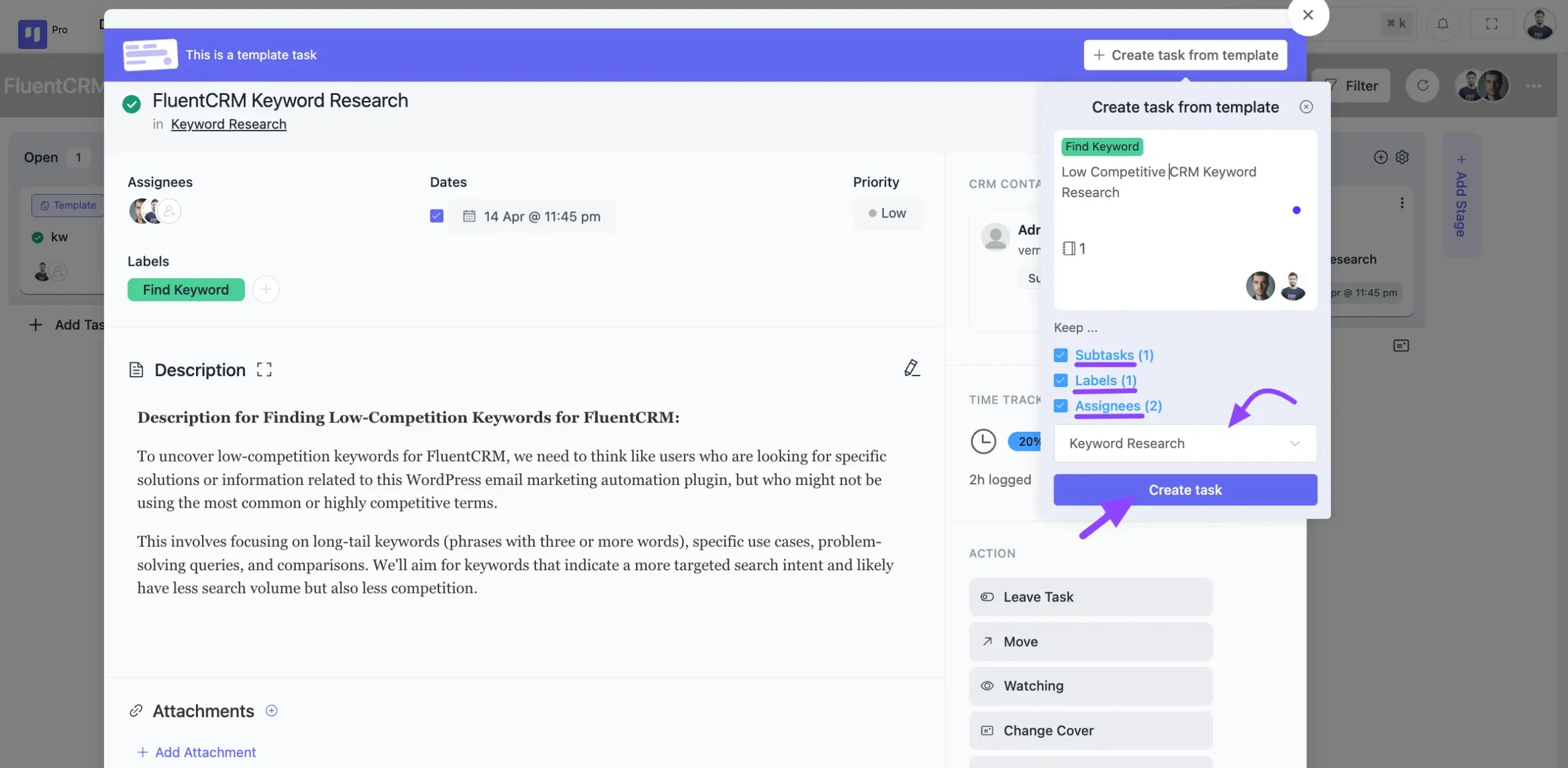Open the command K search shortcut
This screenshot has width=1568, height=768.
pyautogui.click(x=1396, y=24)
